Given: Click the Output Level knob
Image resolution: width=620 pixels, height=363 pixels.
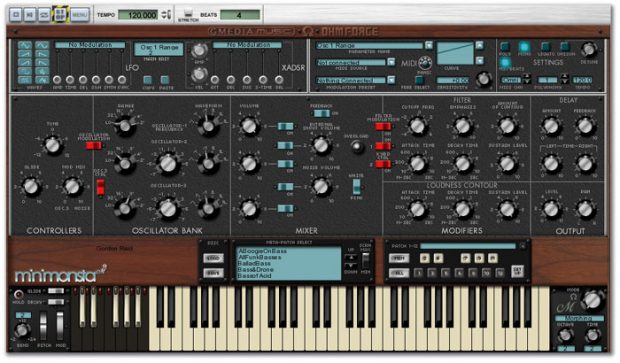Looking at the screenshot, I should 551,209.
